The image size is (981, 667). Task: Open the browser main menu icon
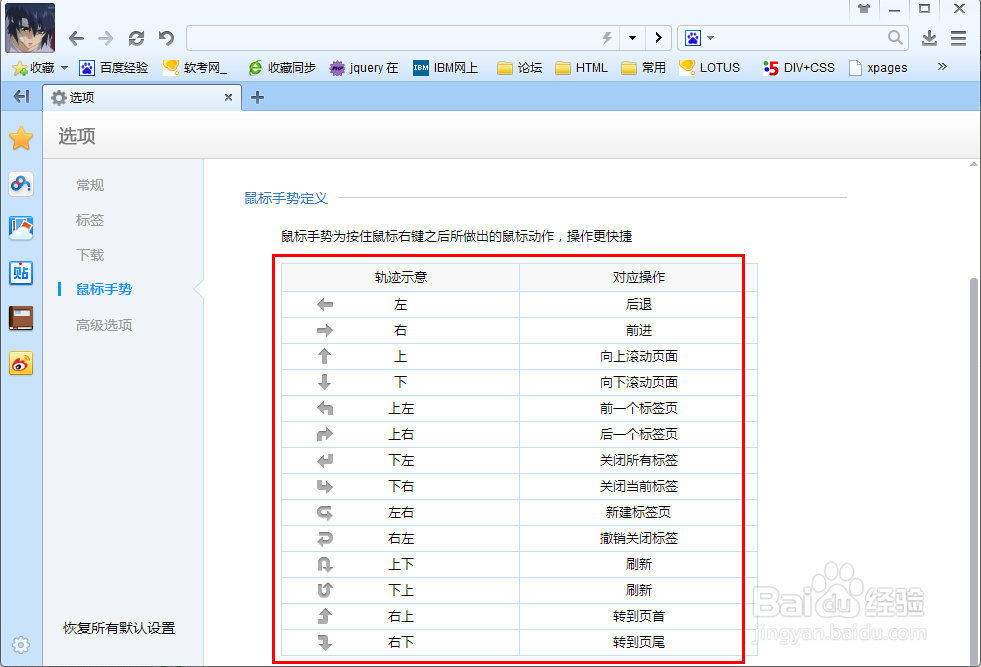[x=958, y=38]
